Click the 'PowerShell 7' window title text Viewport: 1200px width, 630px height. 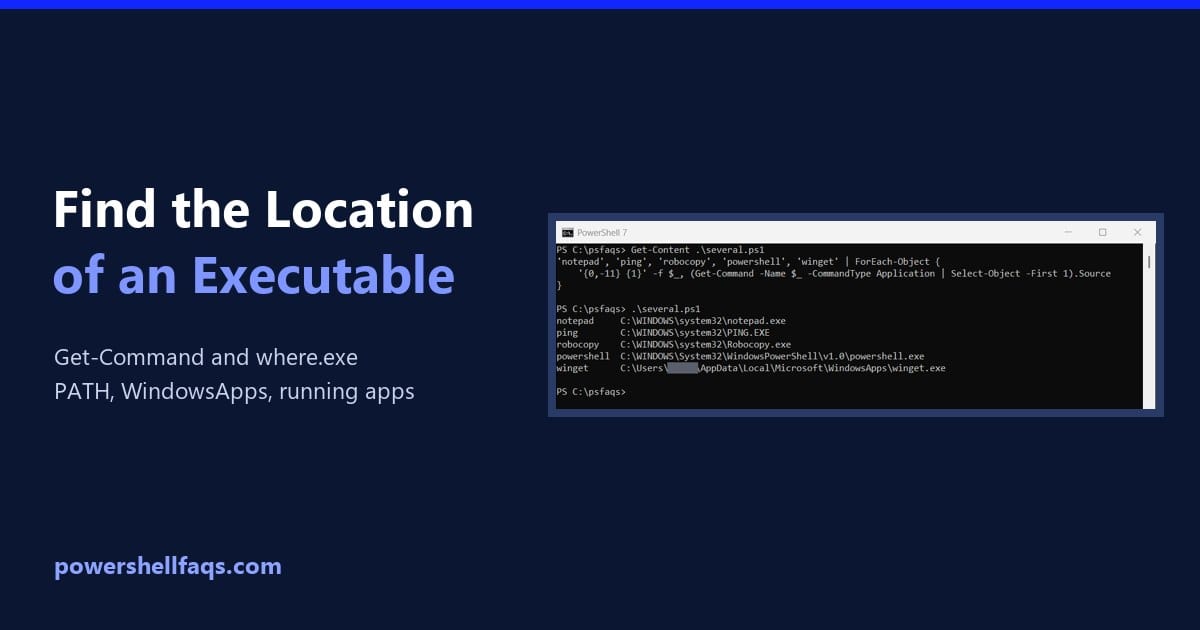600,232
